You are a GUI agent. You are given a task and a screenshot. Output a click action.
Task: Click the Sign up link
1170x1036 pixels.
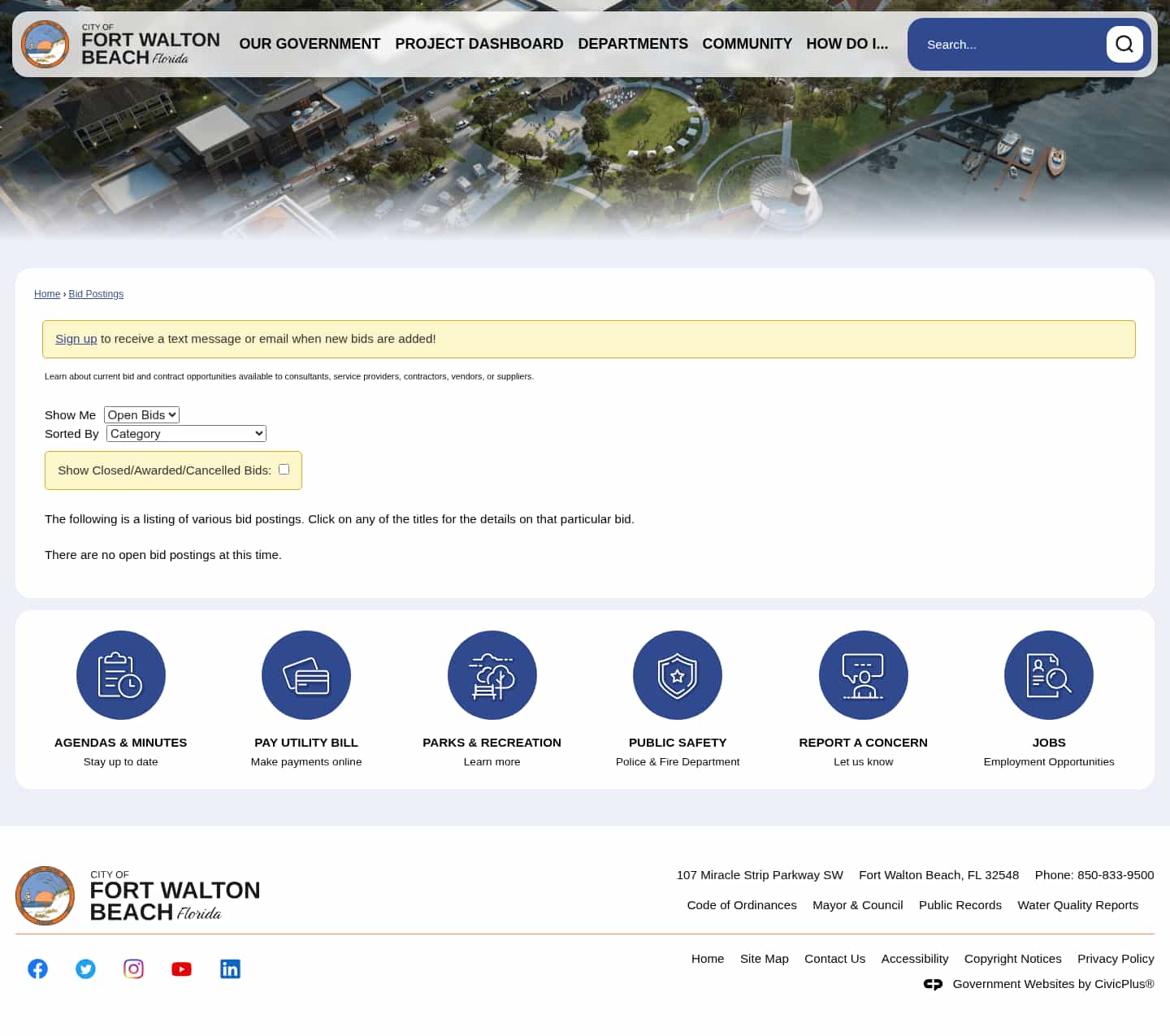[76, 339]
